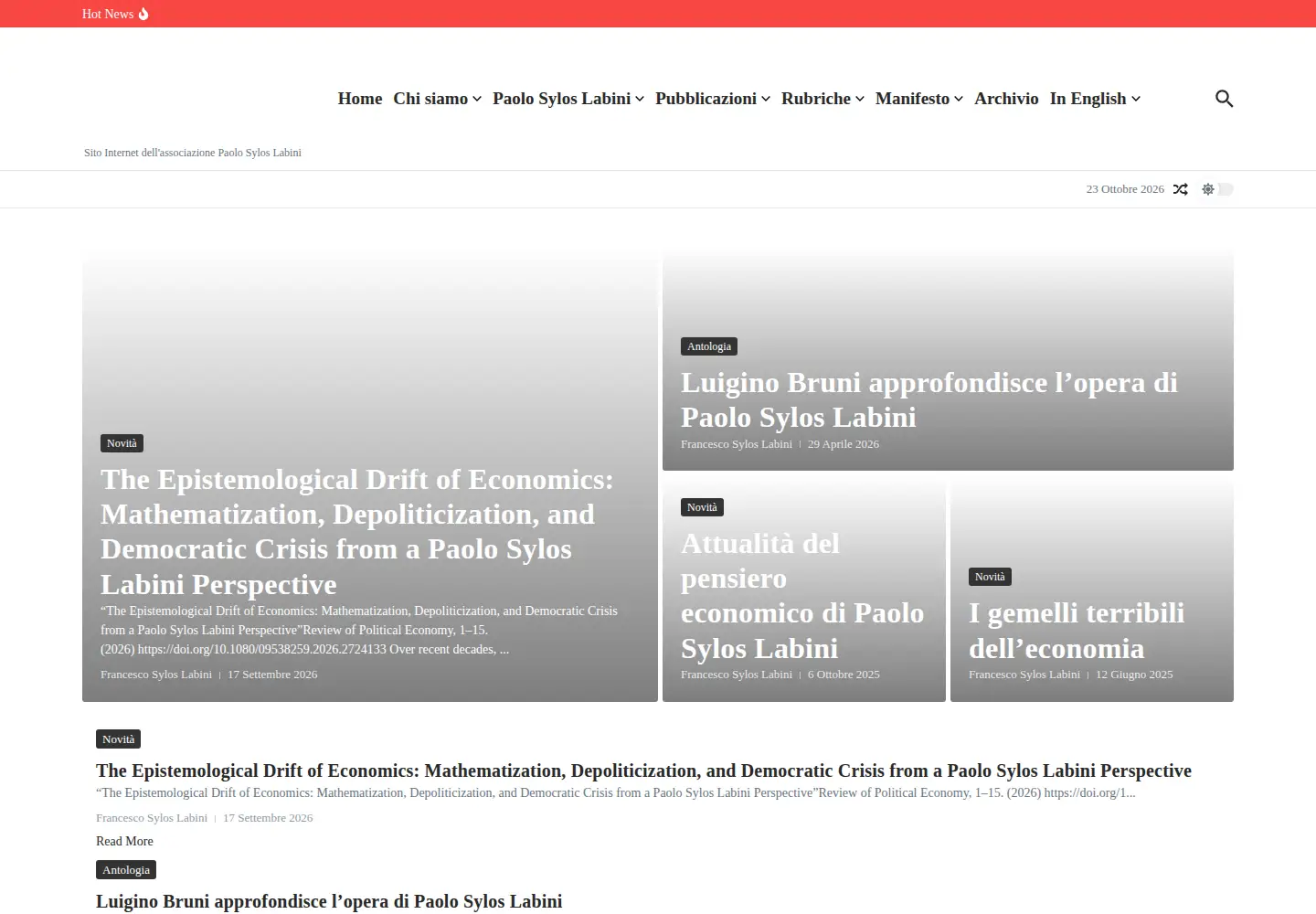Screen dimensions: 1316x914
Task: Open the Attualità del pensiero economico card title
Action: 802,596
